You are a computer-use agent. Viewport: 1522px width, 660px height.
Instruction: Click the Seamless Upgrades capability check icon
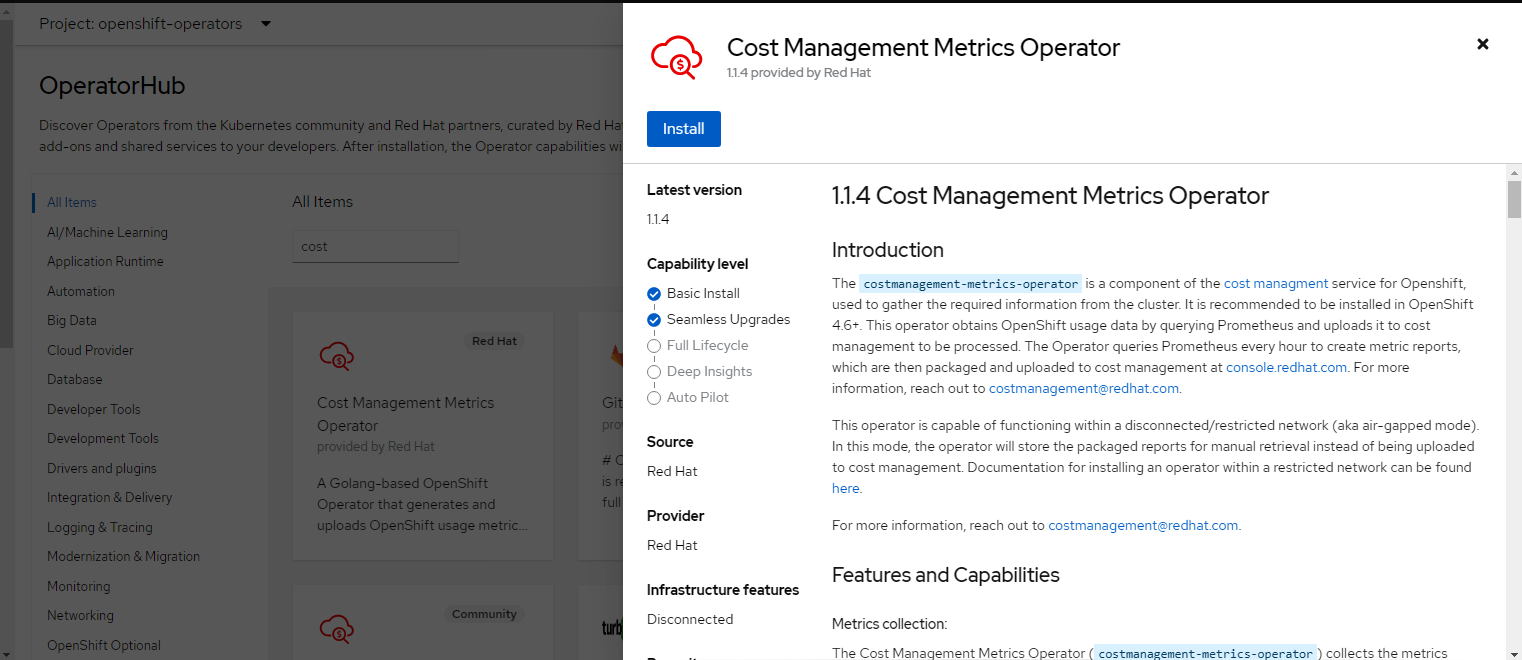(x=654, y=320)
